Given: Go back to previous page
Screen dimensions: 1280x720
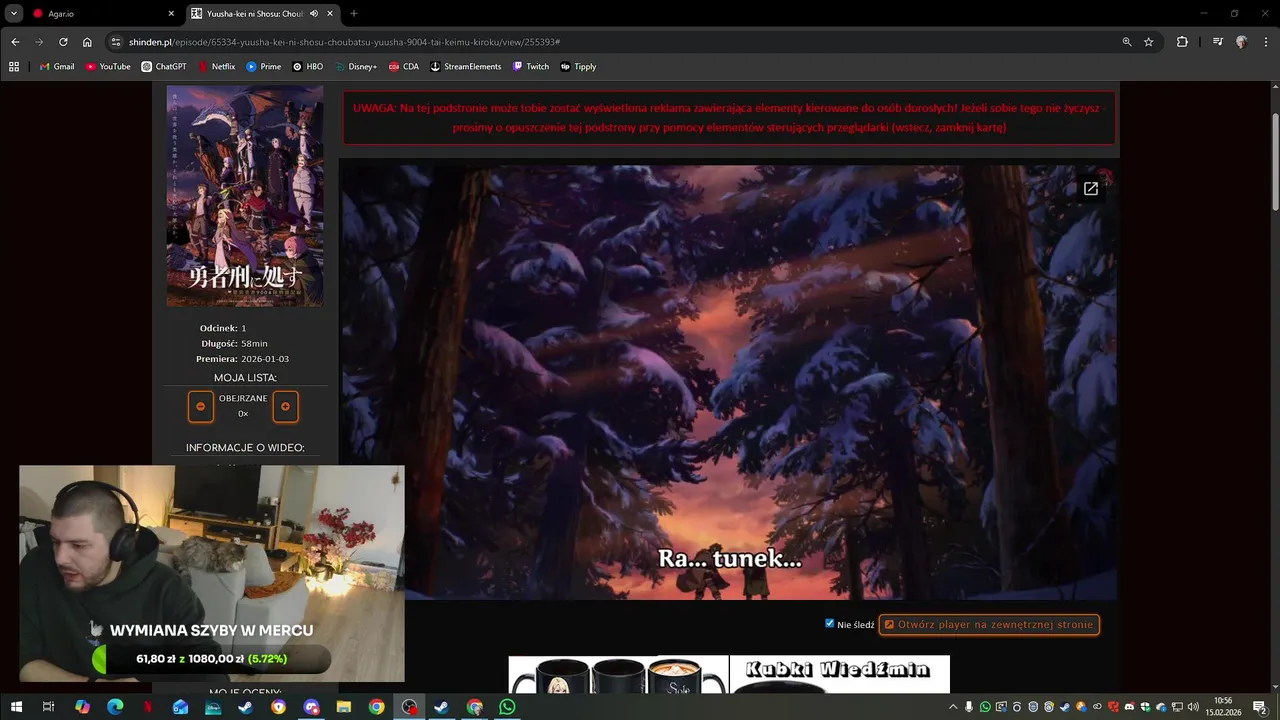Looking at the screenshot, I should 15,42.
